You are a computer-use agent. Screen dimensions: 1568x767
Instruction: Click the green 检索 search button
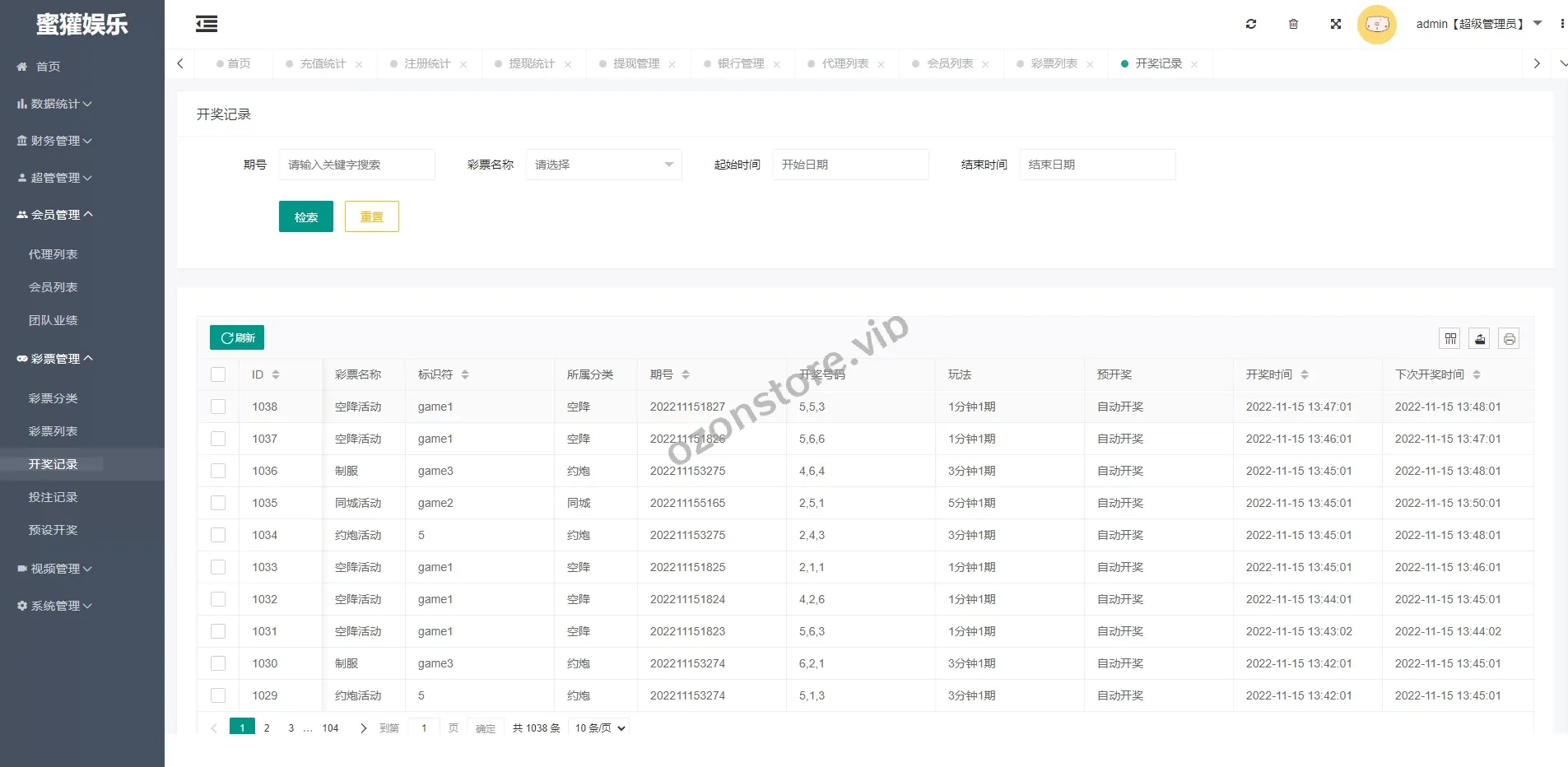coord(305,216)
